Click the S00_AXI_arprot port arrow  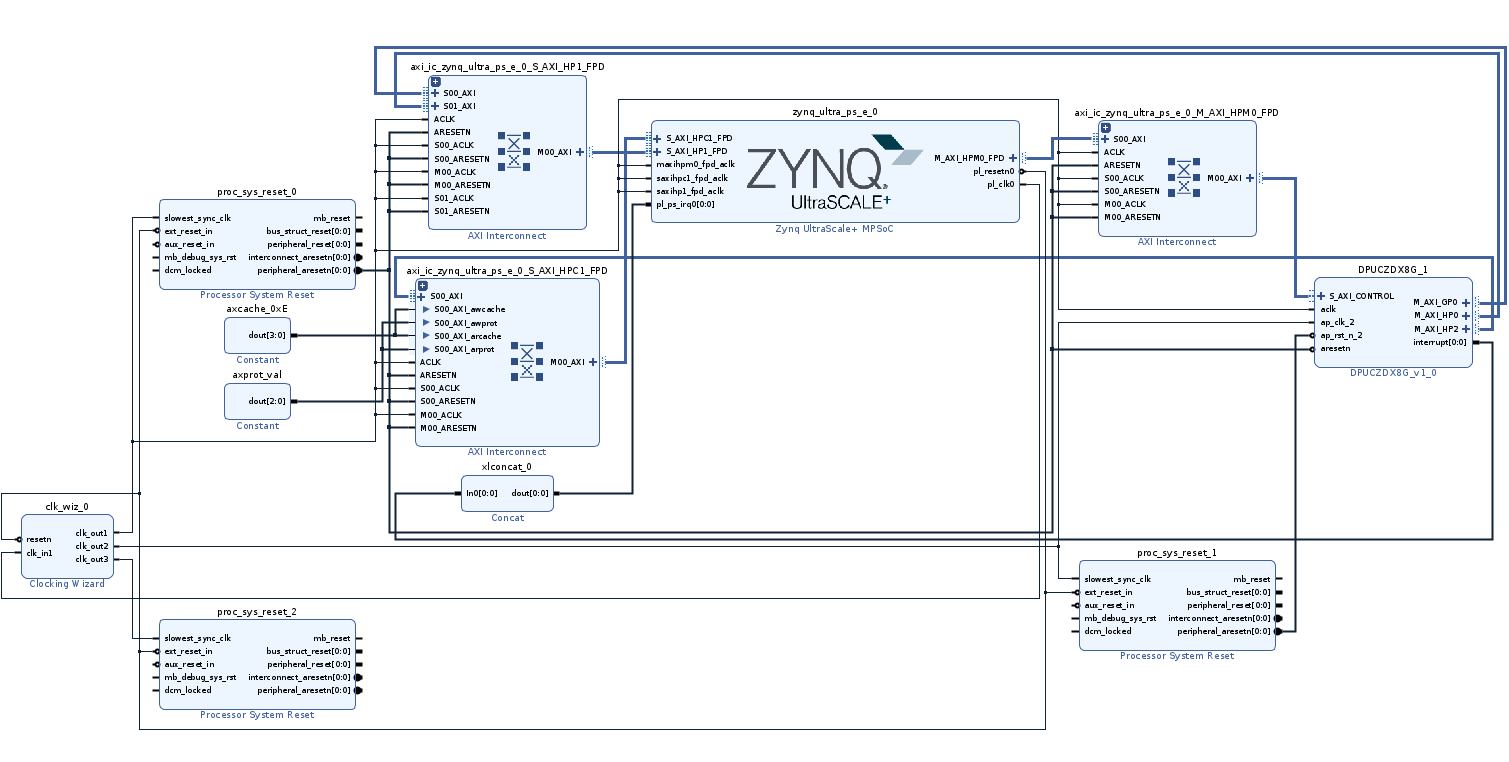pyautogui.click(x=427, y=349)
